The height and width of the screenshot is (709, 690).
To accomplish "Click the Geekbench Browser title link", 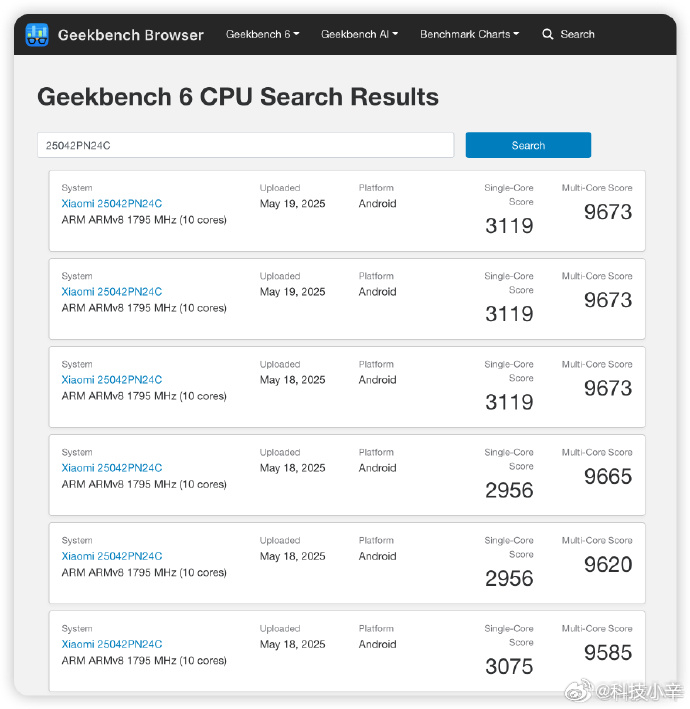I will tap(131, 35).
